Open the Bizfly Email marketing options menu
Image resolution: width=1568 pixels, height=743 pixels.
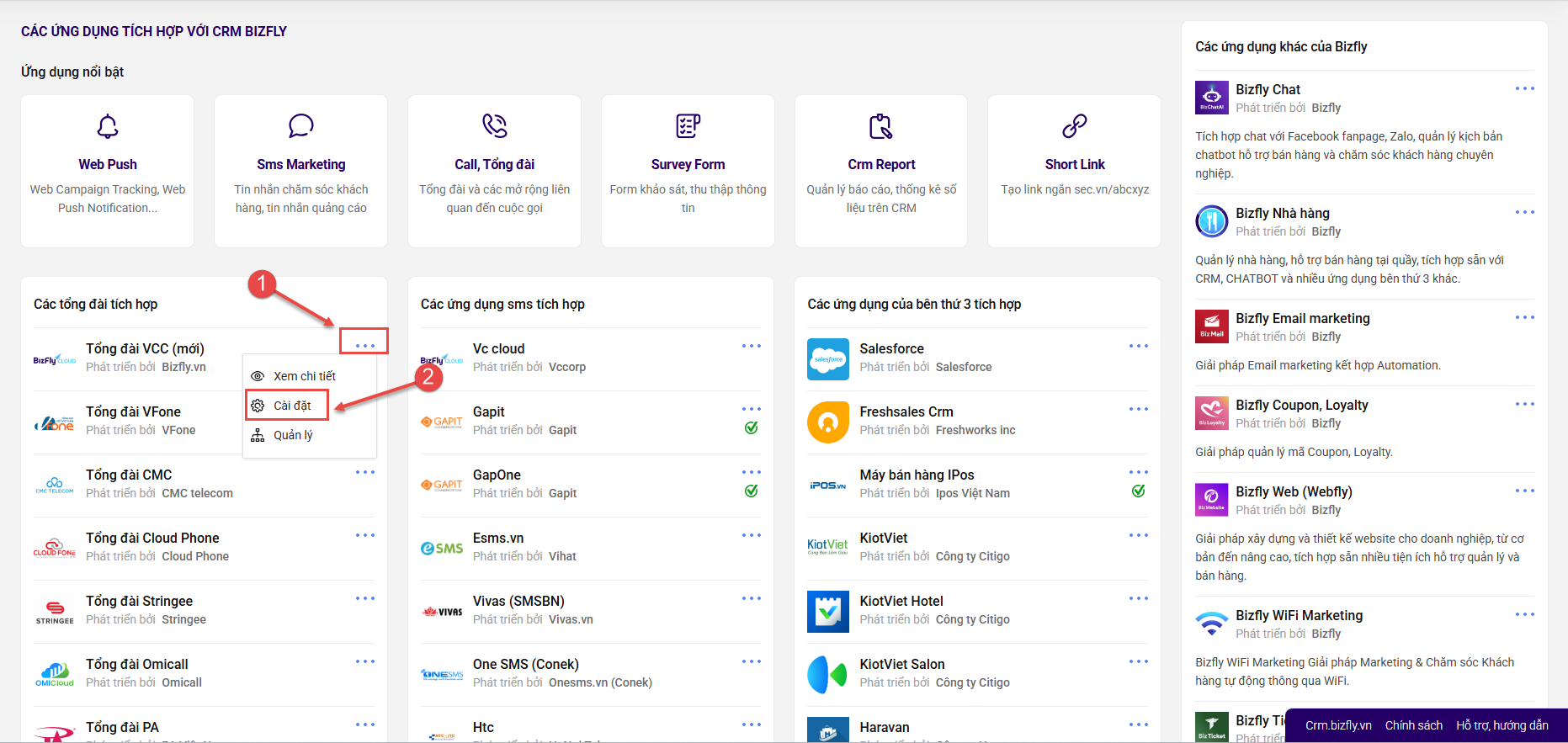(x=1525, y=317)
